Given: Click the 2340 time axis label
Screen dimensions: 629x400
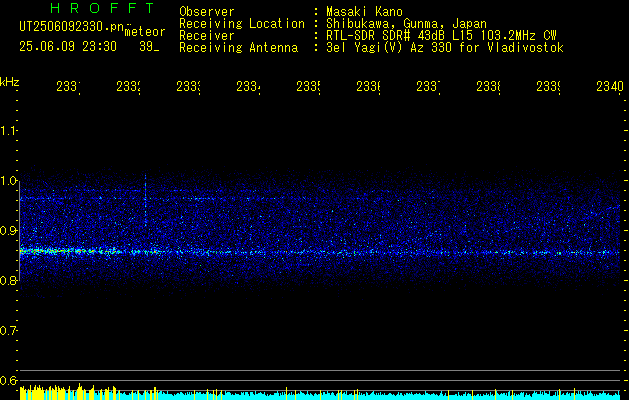Looking at the screenshot, I should tap(610, 86).
